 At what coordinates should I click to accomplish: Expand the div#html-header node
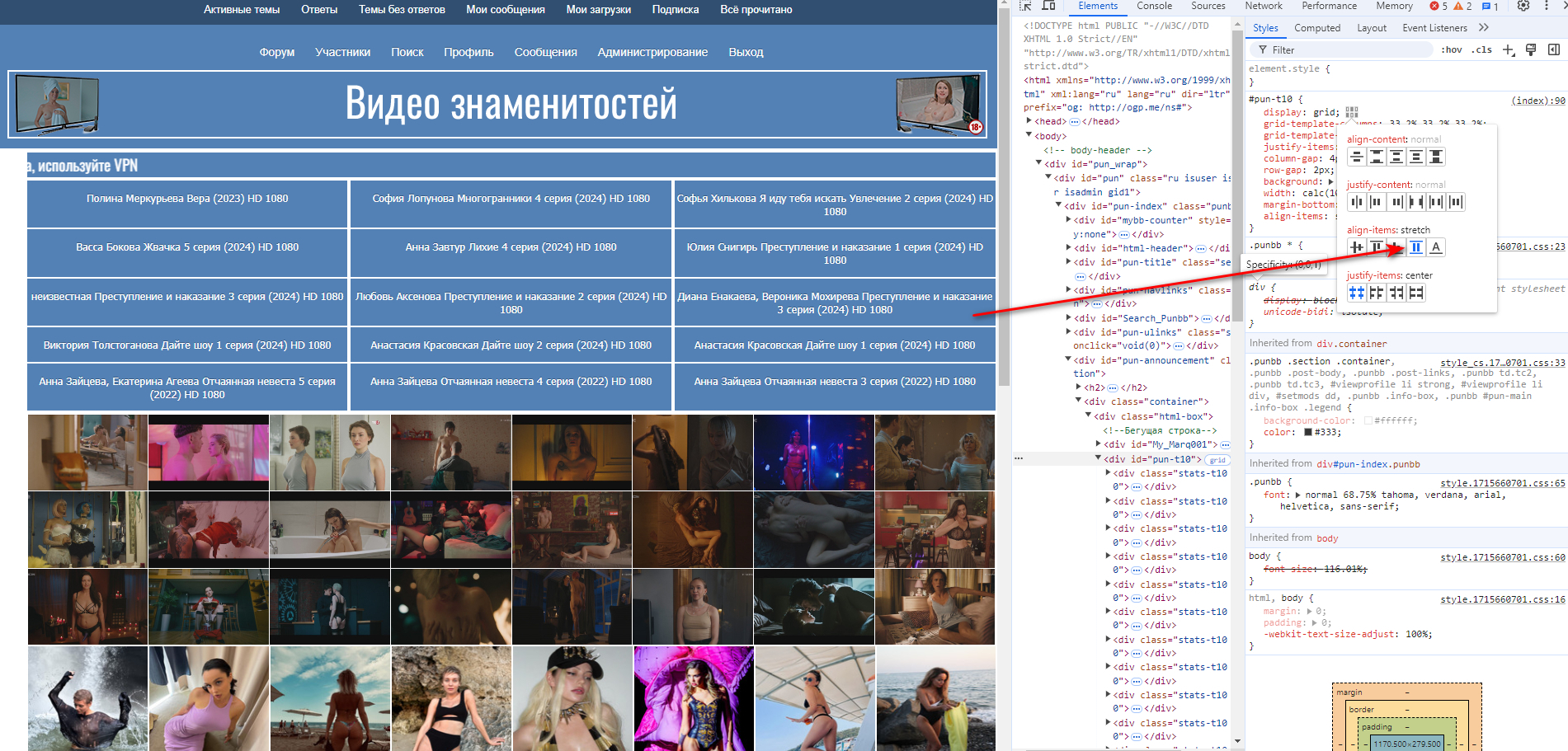[x=1068, y=248]
